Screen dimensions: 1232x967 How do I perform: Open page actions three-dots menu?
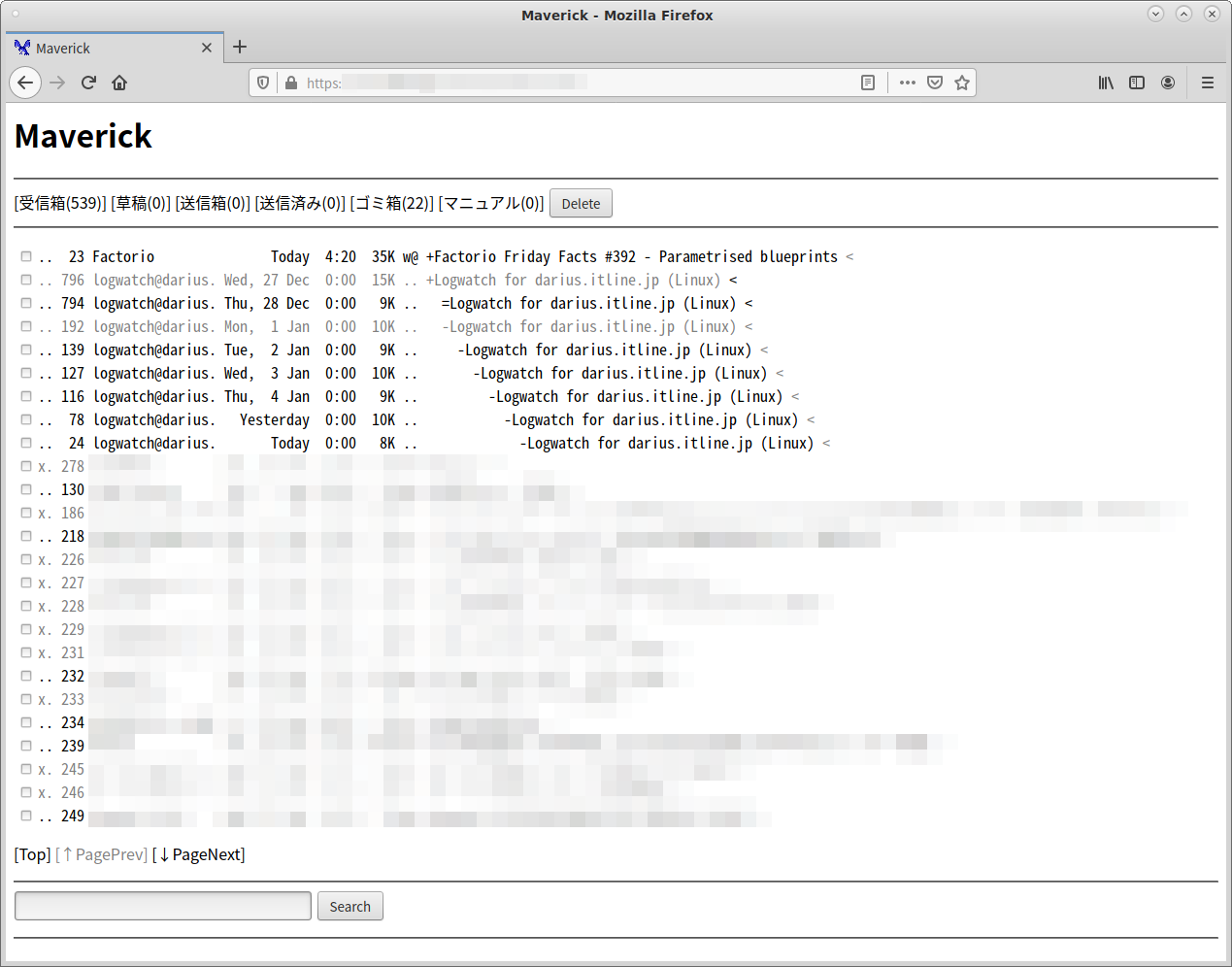[x=907, y=83]
